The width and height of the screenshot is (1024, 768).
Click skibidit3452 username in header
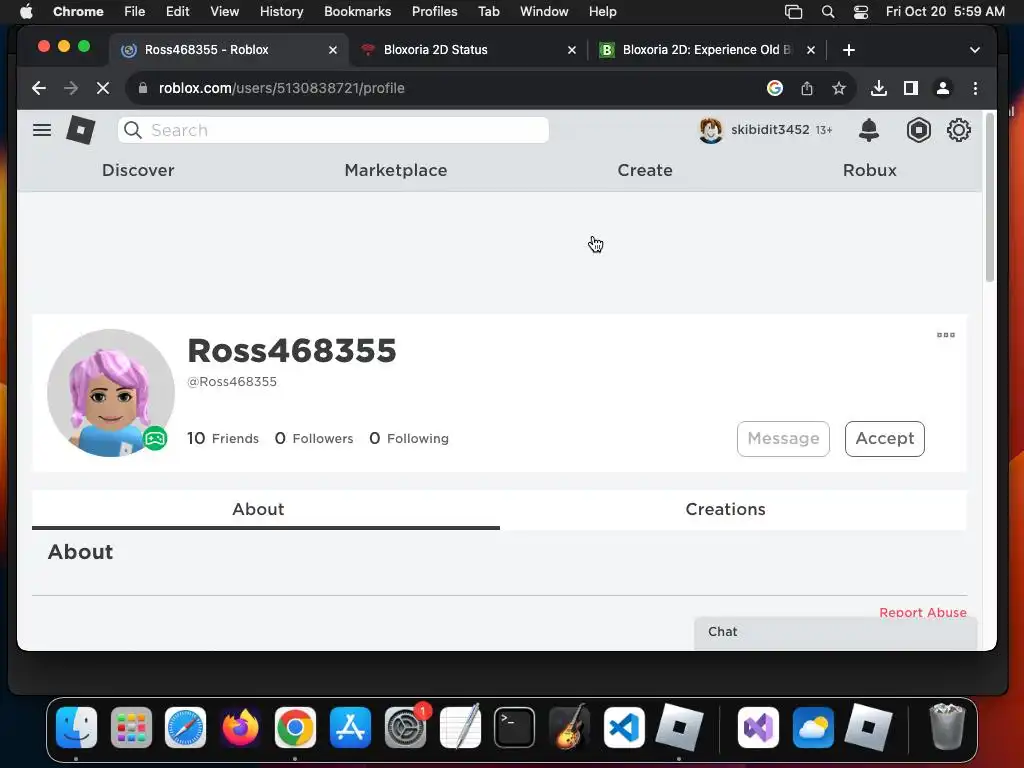tap(770, 130)
